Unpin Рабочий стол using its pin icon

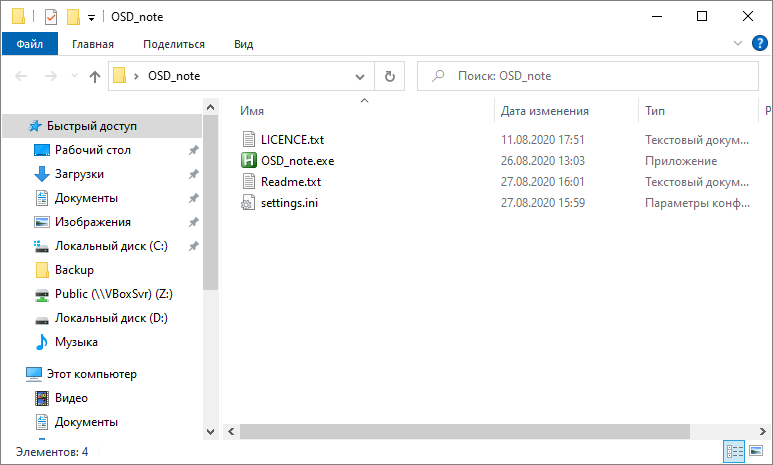[194, 150]
